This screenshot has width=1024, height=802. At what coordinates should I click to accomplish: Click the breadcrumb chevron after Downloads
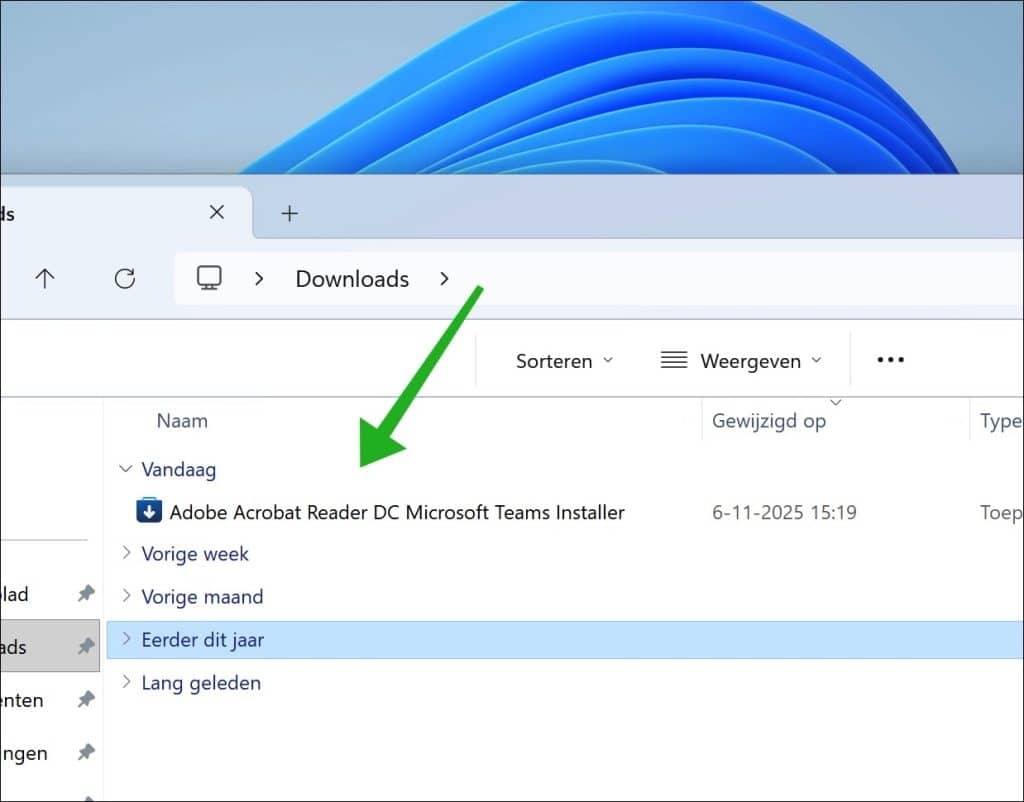444,279
